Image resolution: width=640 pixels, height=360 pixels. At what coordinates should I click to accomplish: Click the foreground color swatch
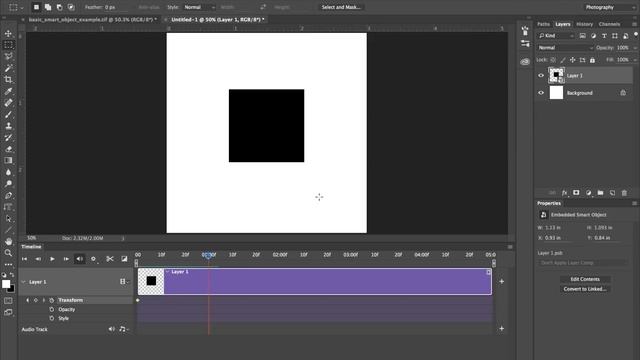[6, 284]
